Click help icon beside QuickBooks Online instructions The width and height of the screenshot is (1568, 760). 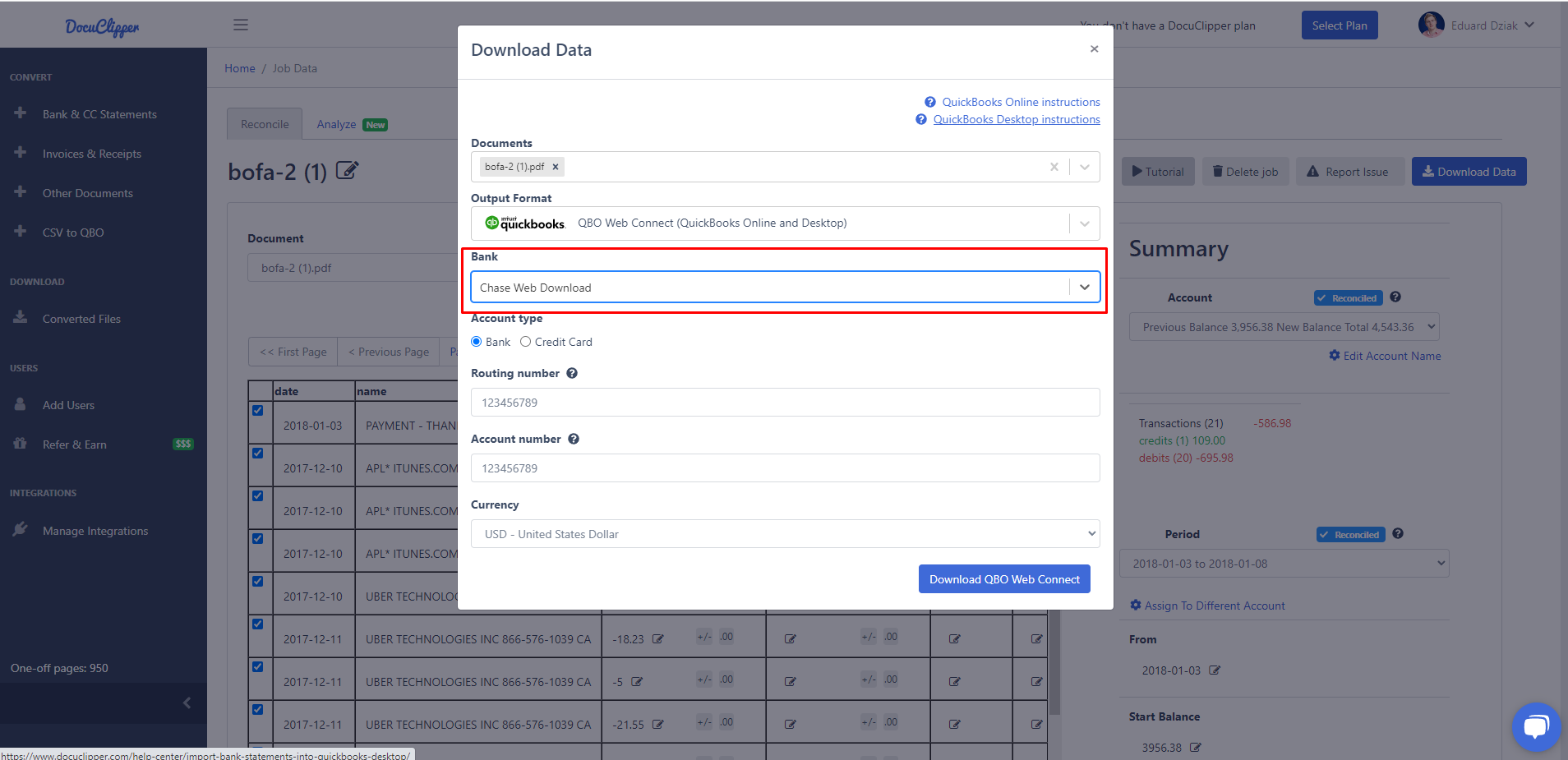click(x=930, y=102)
